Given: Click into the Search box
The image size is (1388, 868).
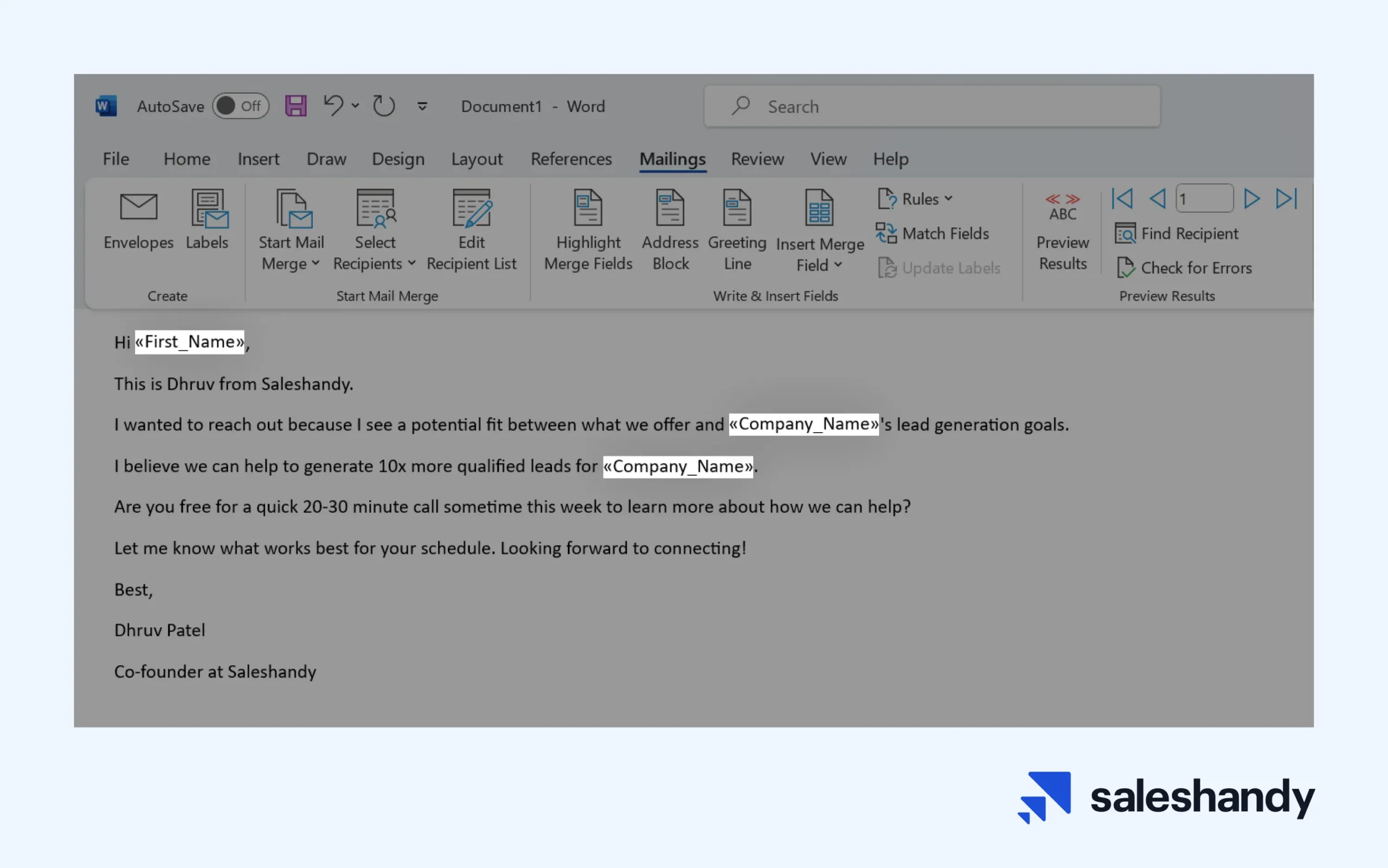Looking at the screenshot, I should click(x=931, y=106).
